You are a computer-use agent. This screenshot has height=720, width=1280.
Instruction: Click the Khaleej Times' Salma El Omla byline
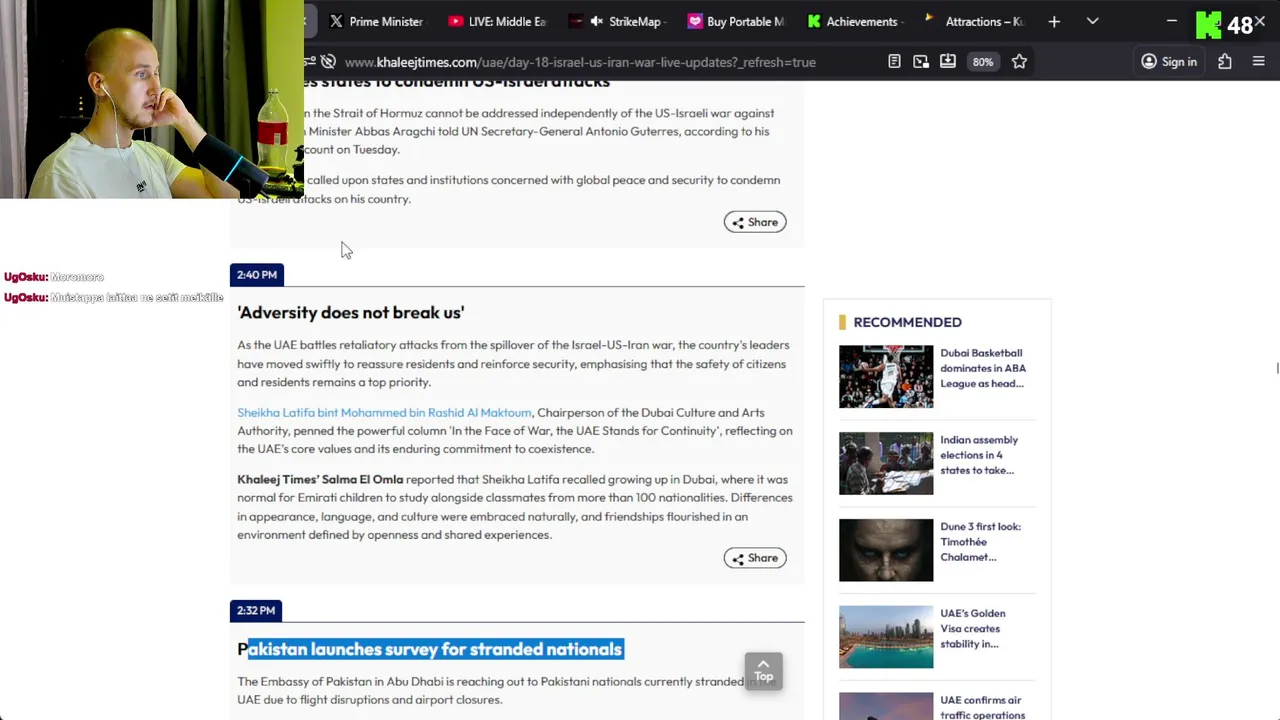pos(320,479)
